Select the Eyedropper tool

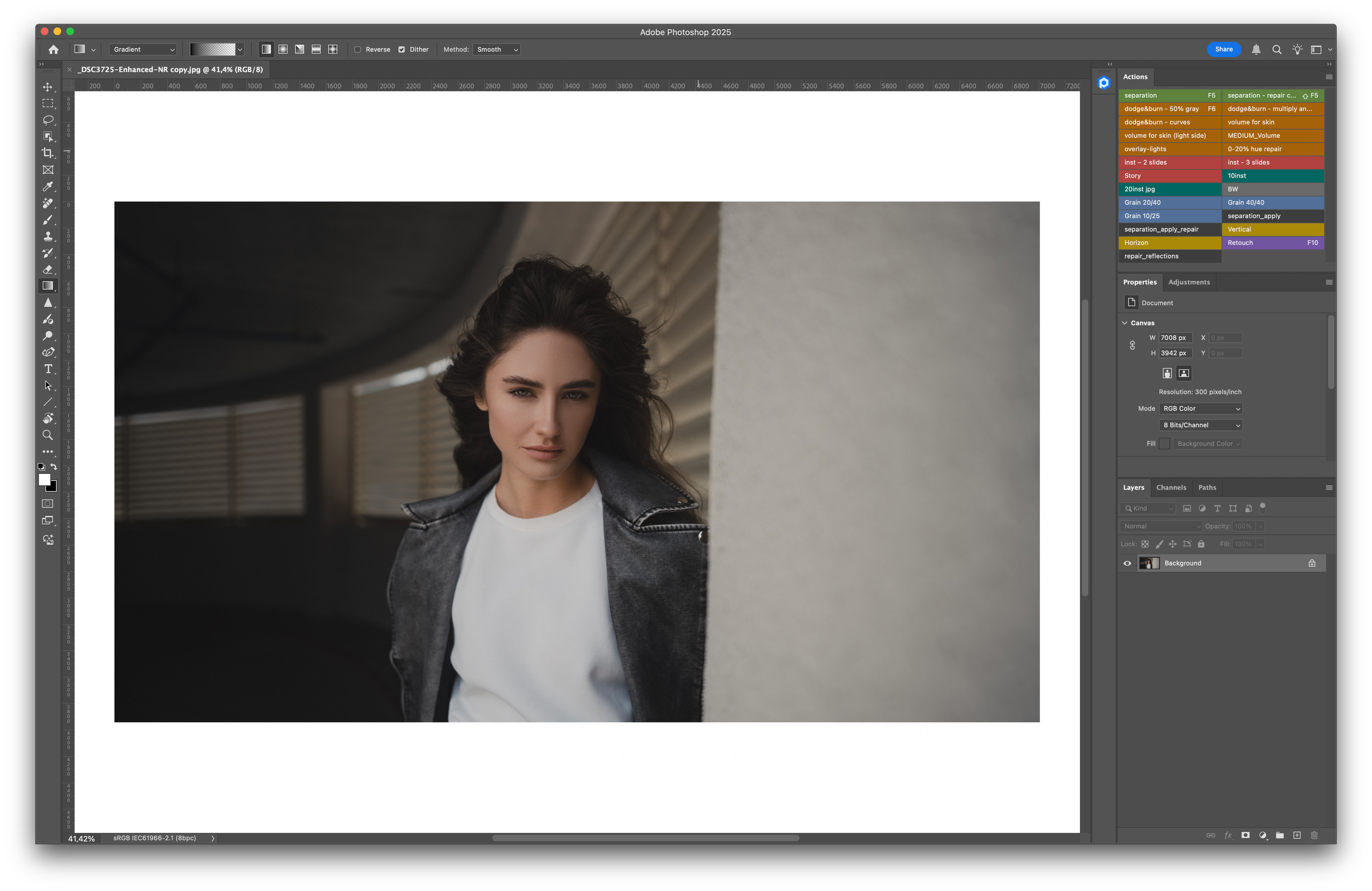coord(48,186)
